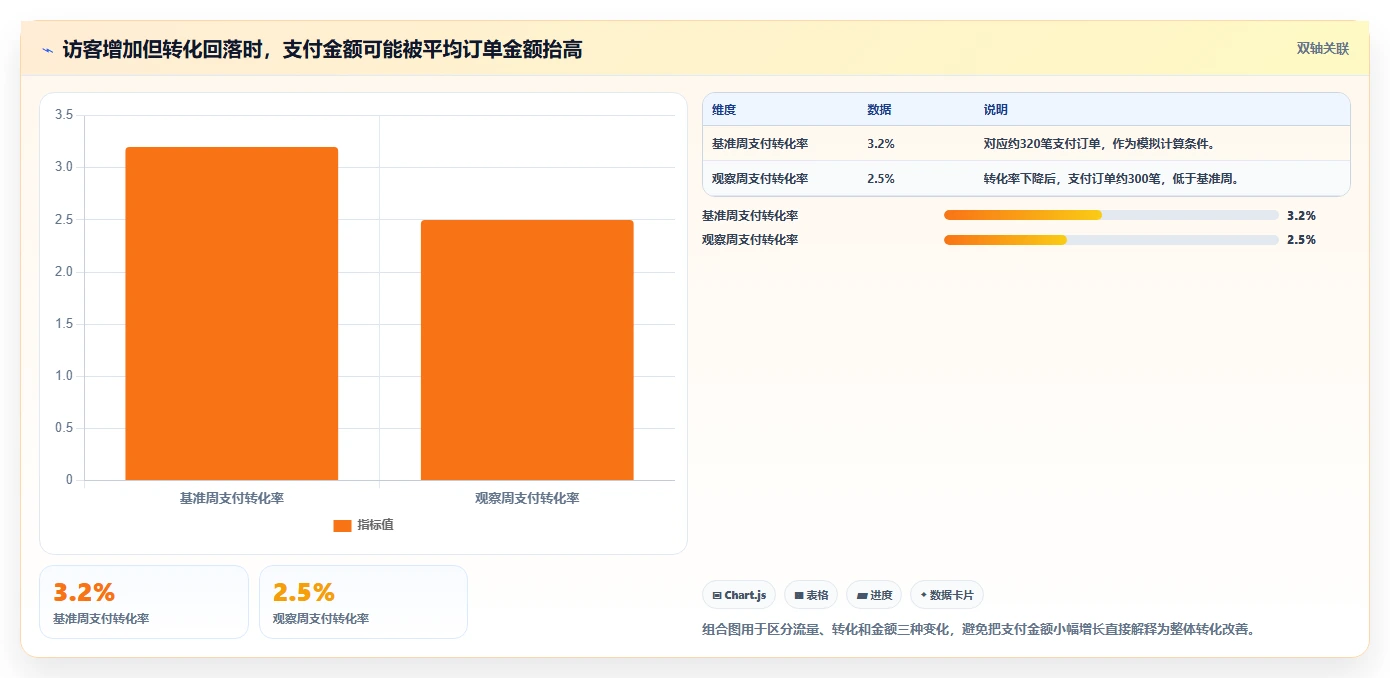Click the 双轴关联 label in the header

[x=1323, y=49]
